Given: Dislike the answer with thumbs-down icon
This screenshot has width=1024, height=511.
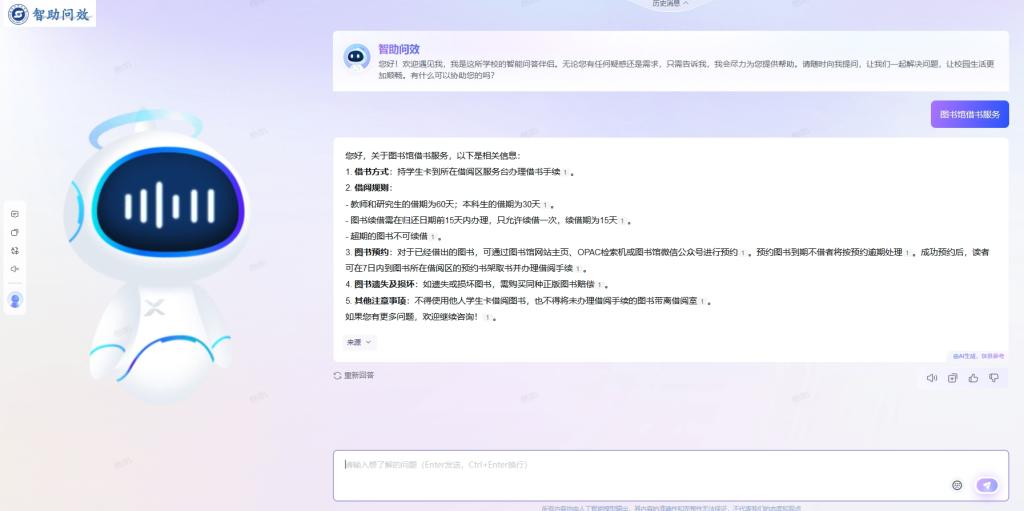Looking at the screenshot, I should (x=994, y=378).
